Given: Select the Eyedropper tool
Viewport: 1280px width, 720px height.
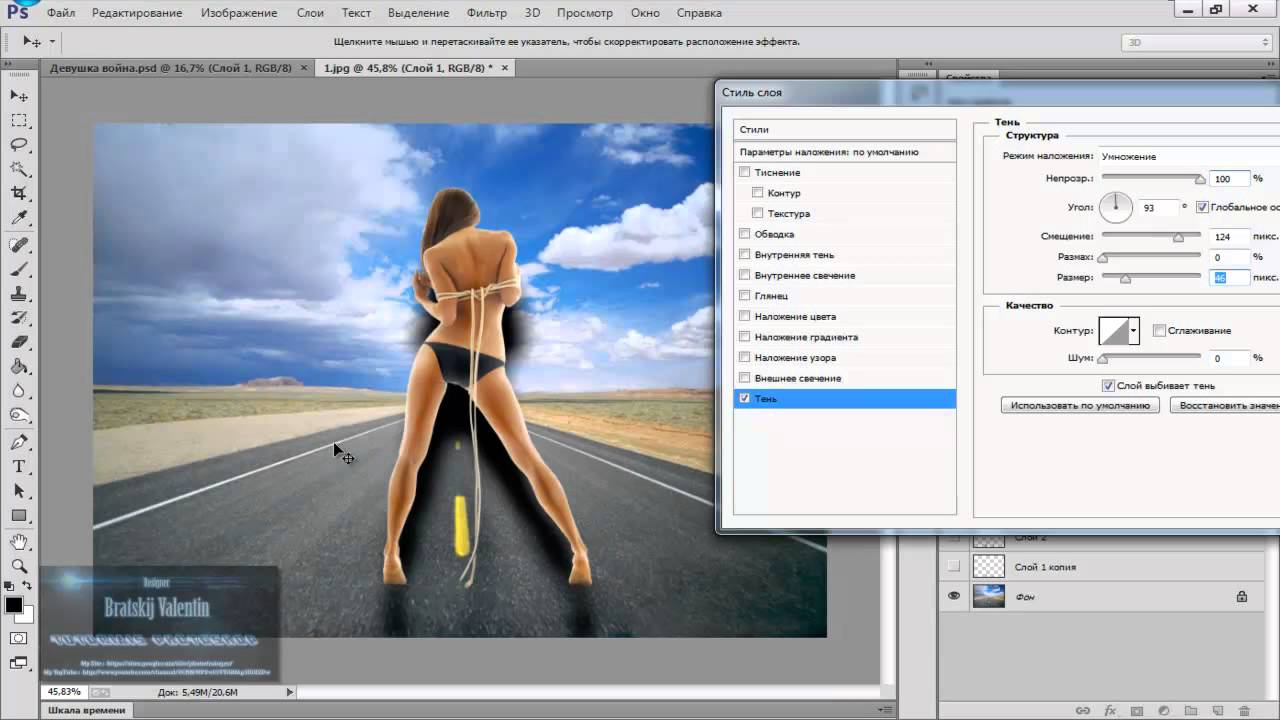Looking at the screenshot, I should (x=19, y=218).
